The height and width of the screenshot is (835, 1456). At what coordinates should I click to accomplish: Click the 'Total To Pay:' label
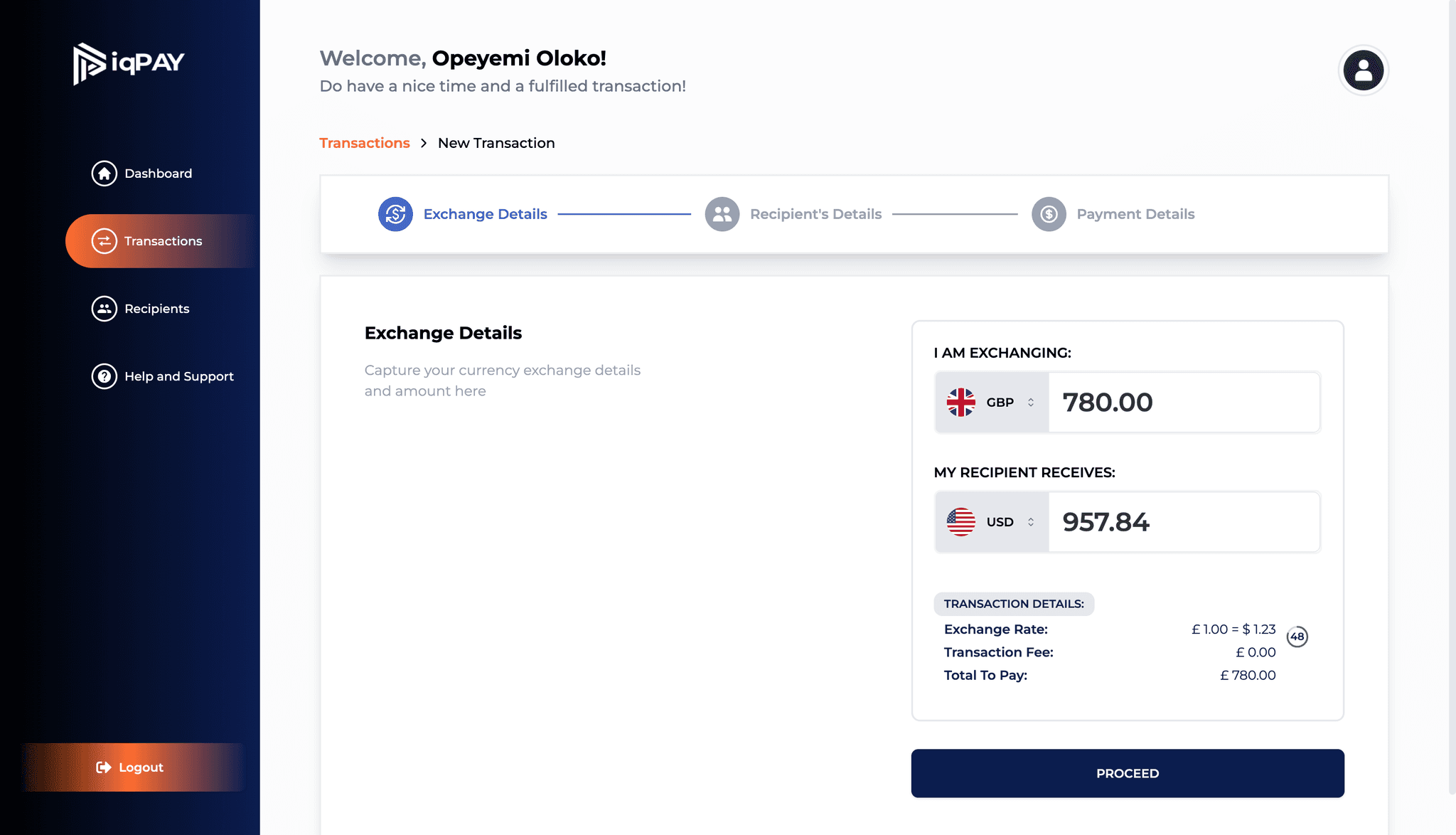tap(985, 675)
